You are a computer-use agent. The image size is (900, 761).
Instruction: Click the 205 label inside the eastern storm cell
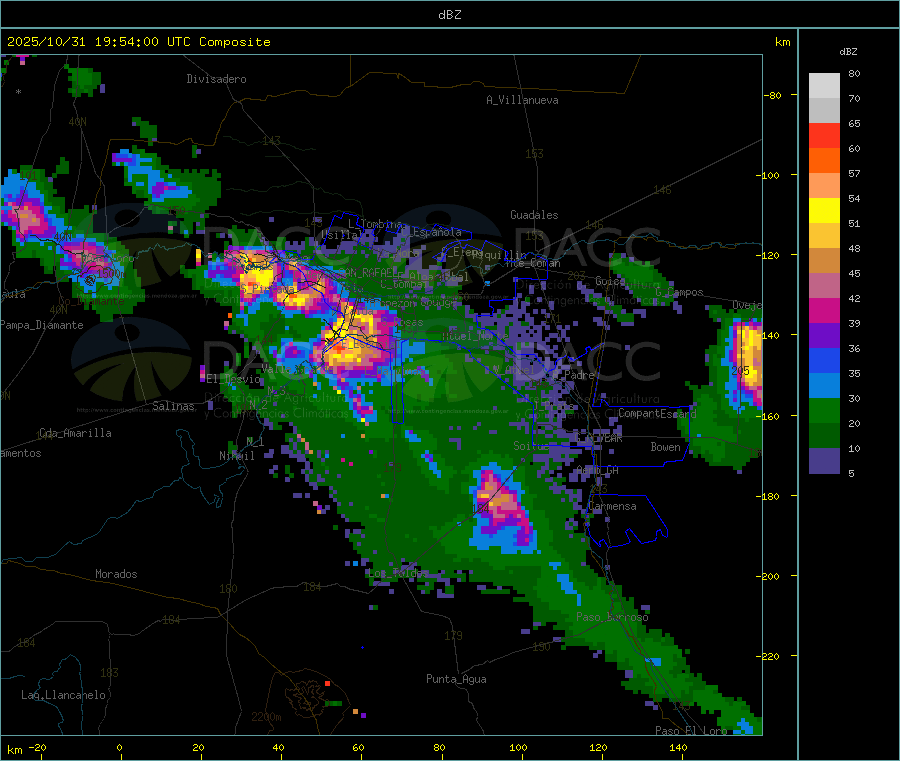740,371
